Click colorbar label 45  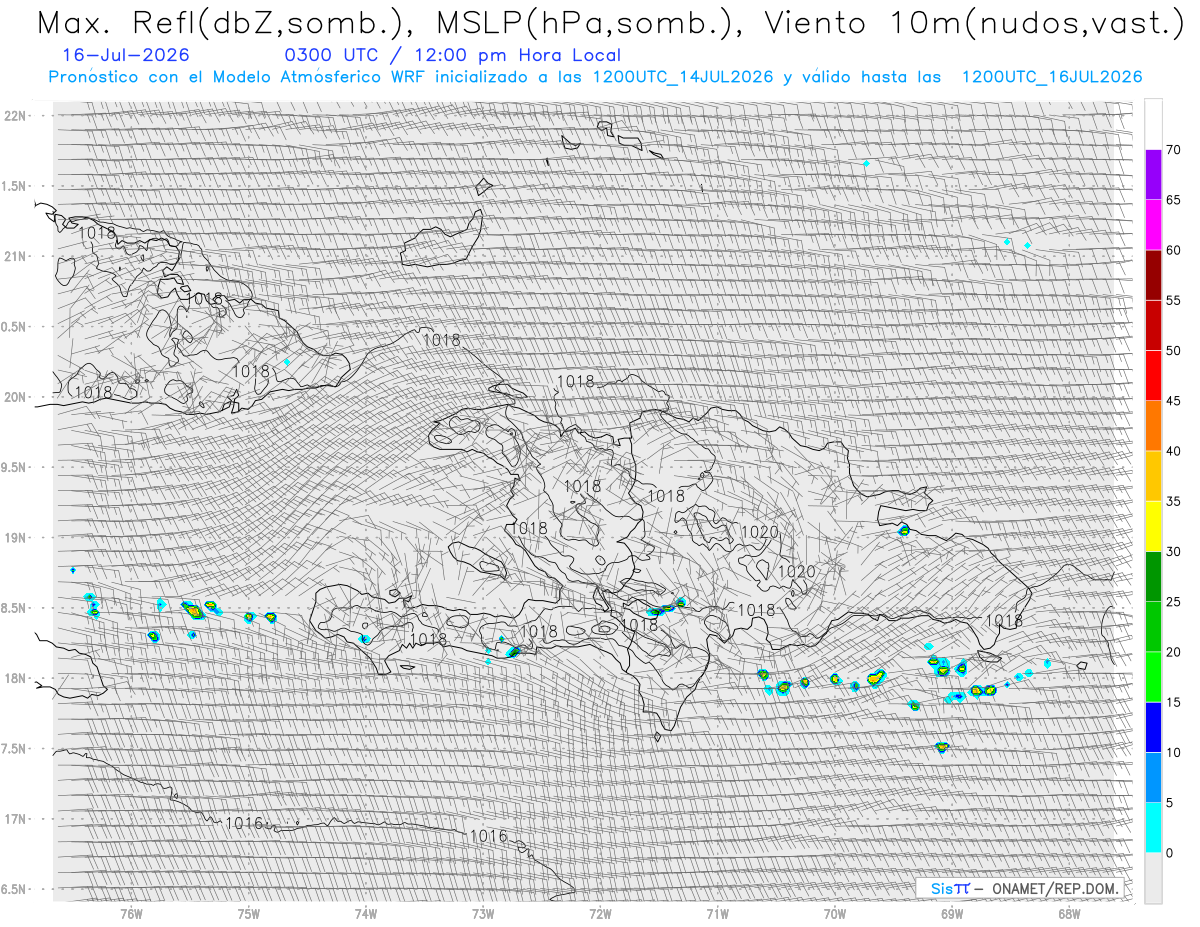tap(1173, 401)
